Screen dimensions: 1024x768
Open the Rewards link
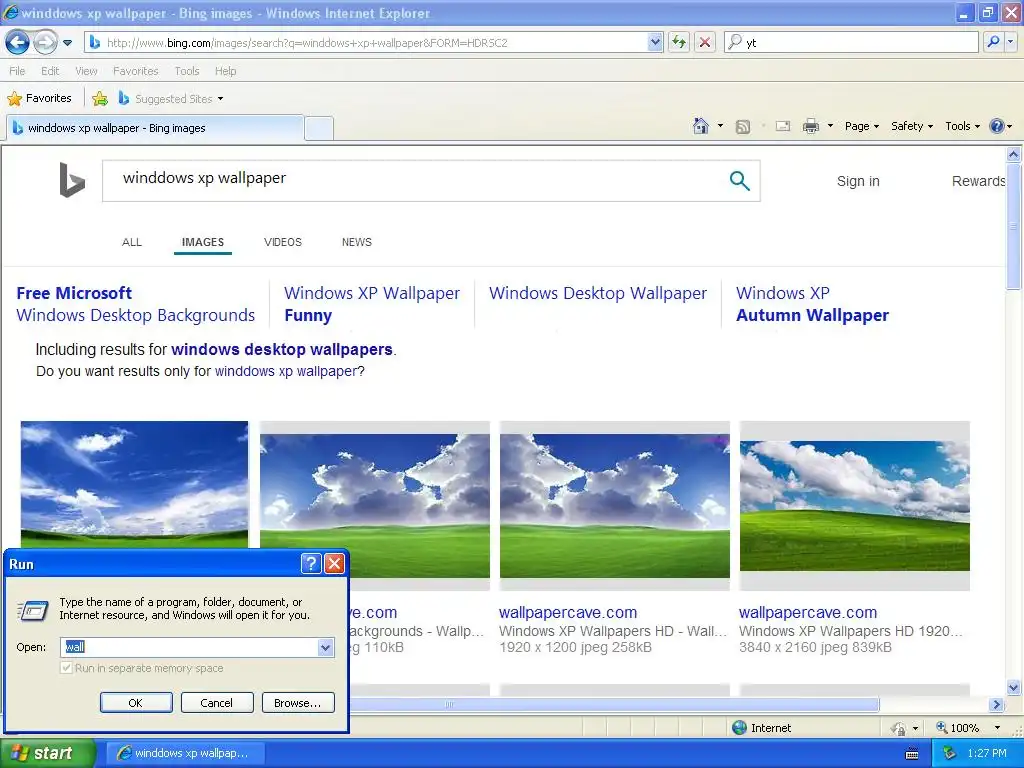(x=978, y=182)
